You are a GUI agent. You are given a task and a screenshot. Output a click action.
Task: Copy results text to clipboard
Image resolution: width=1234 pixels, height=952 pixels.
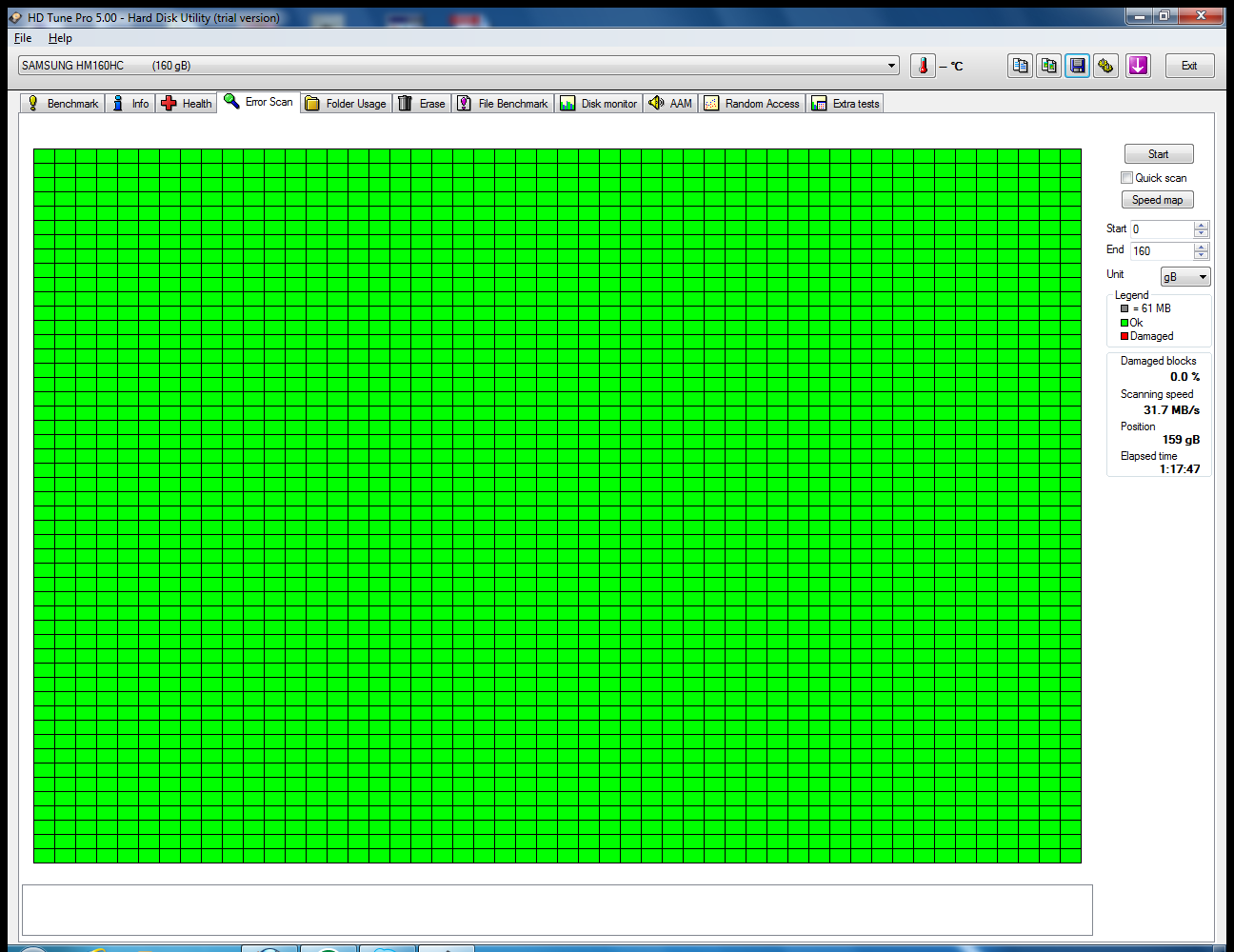pyautogui.click(x=1020, y=66)
